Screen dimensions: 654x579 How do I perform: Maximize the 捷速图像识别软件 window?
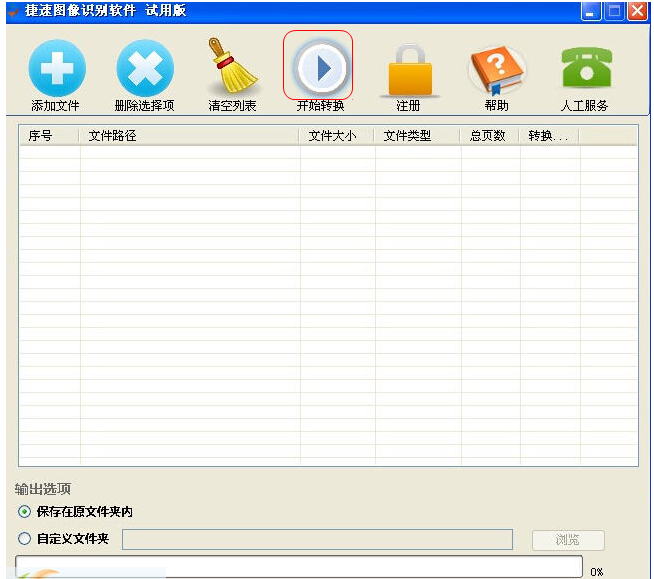tap(614, 11)
